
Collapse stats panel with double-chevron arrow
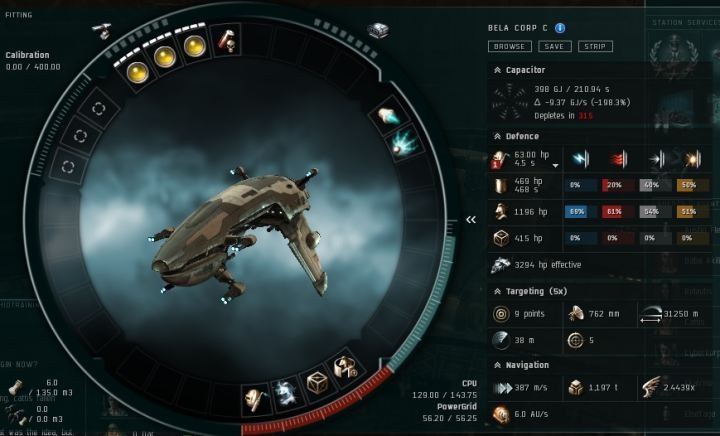(x=471, y=220)
